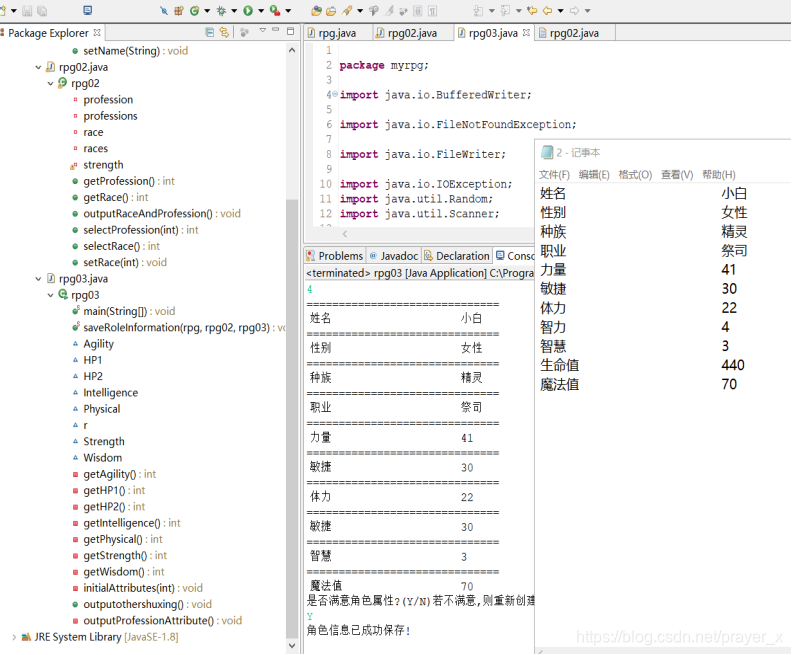Screen dimensions: 792x655
Task: Open the Run configurations dropdown arrow
Action: (261, 11)
